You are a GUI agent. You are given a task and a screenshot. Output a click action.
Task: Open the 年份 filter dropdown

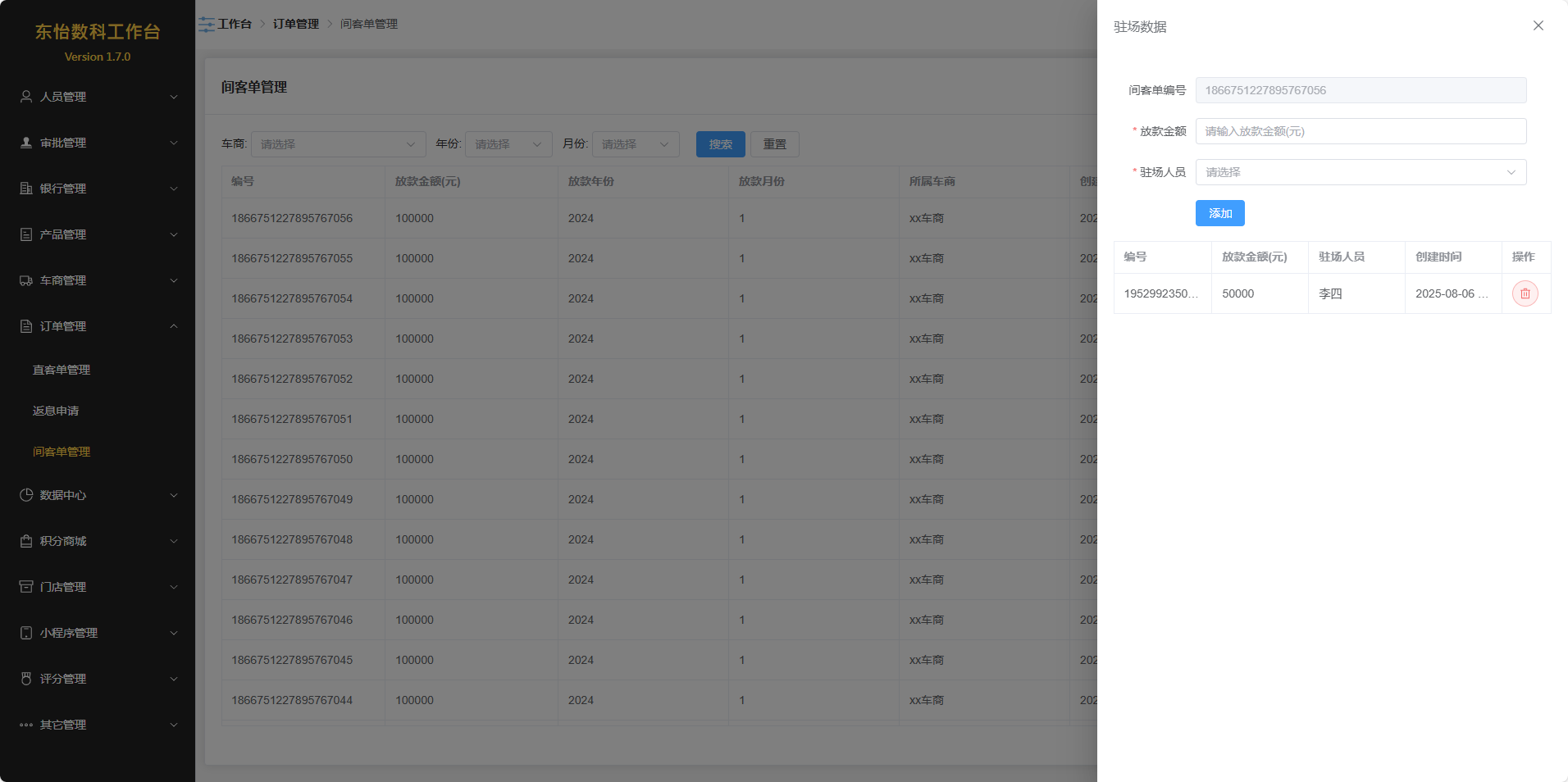pyautogui.click(x=508, y=144)
